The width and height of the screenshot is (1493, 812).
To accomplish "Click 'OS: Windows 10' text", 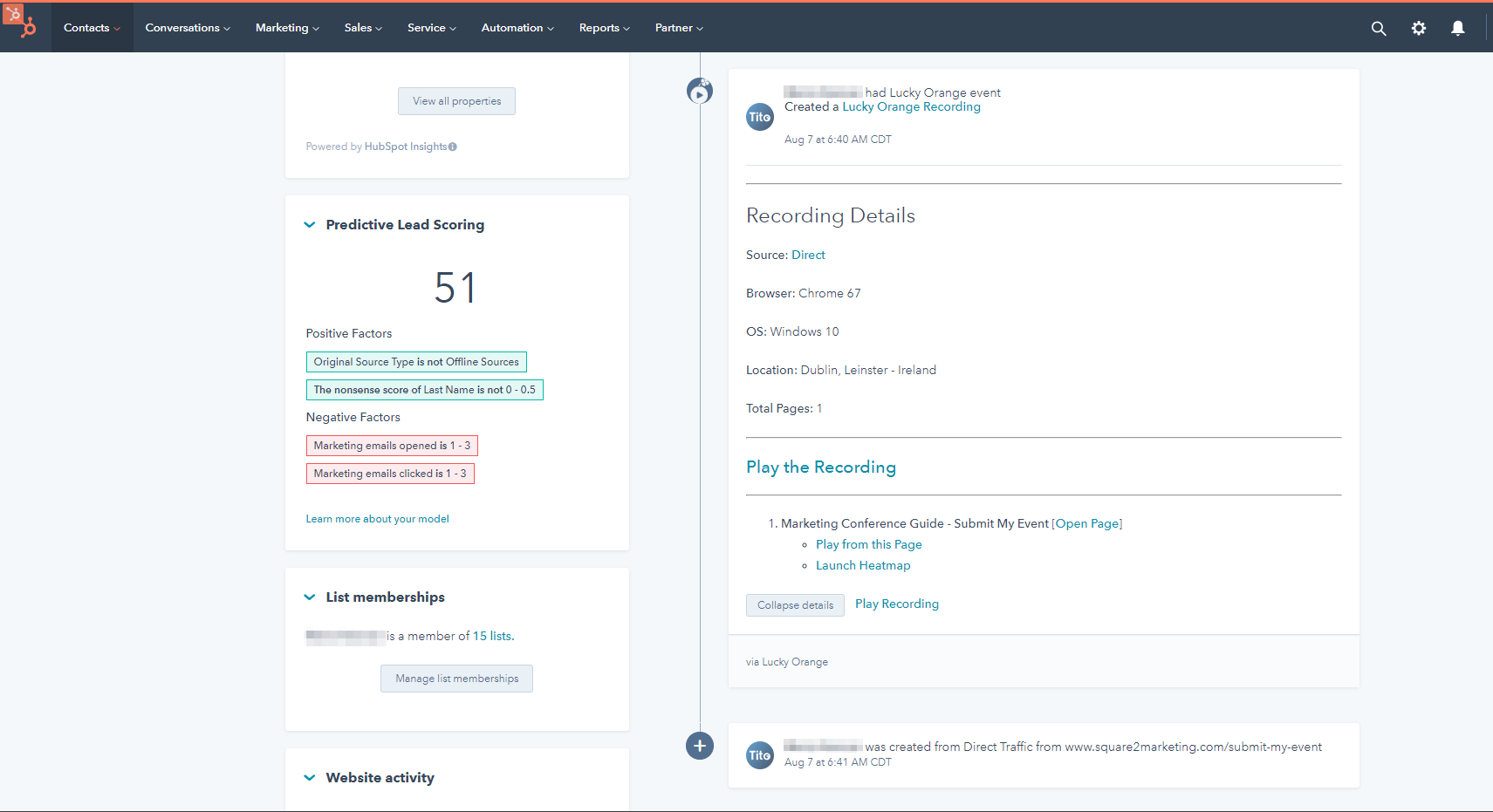I will pos(792,331).
